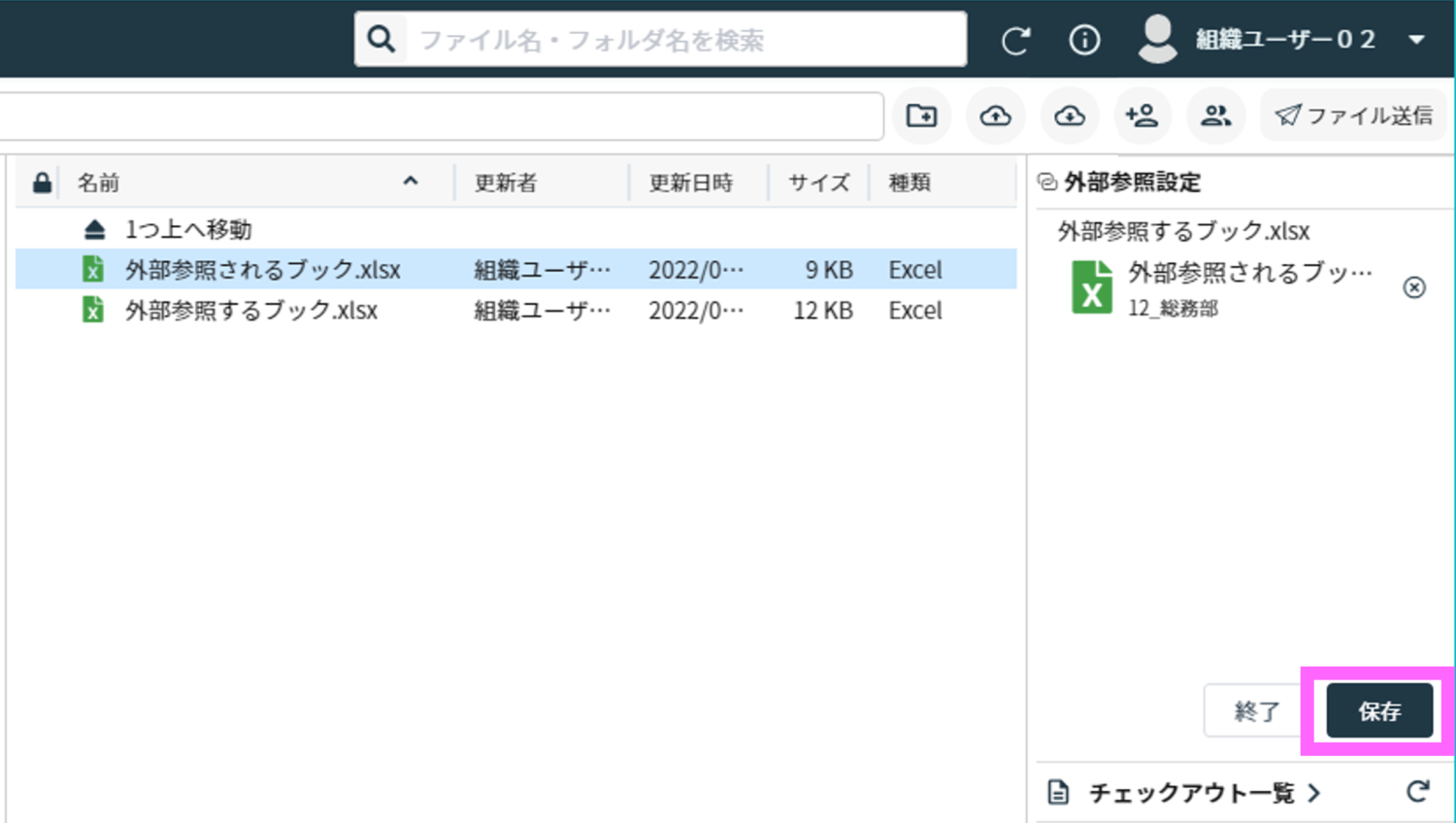The width and height of the screenshot is (1456, 823).
Task: Open the 組織ユーザー02 account dropdown arrow
Action: click(x=1416, y=40)
